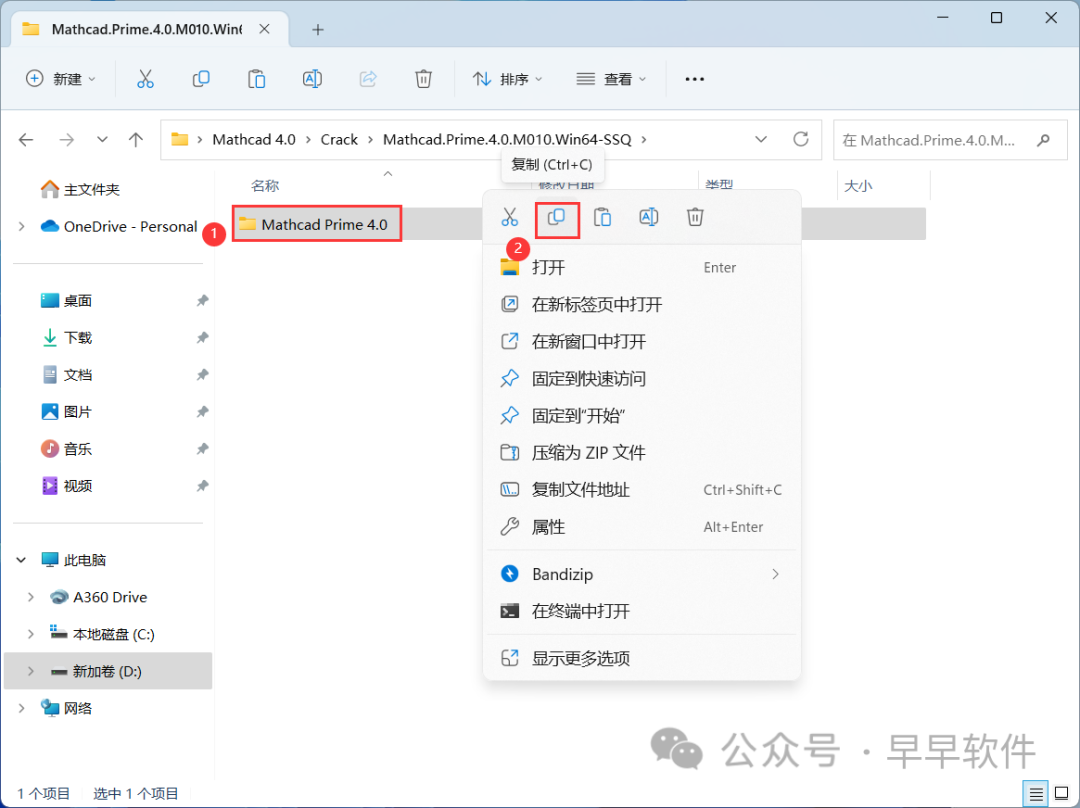
Task: Expand 本地磁盘 (C:) tree node
Action: tap(31, 634)
